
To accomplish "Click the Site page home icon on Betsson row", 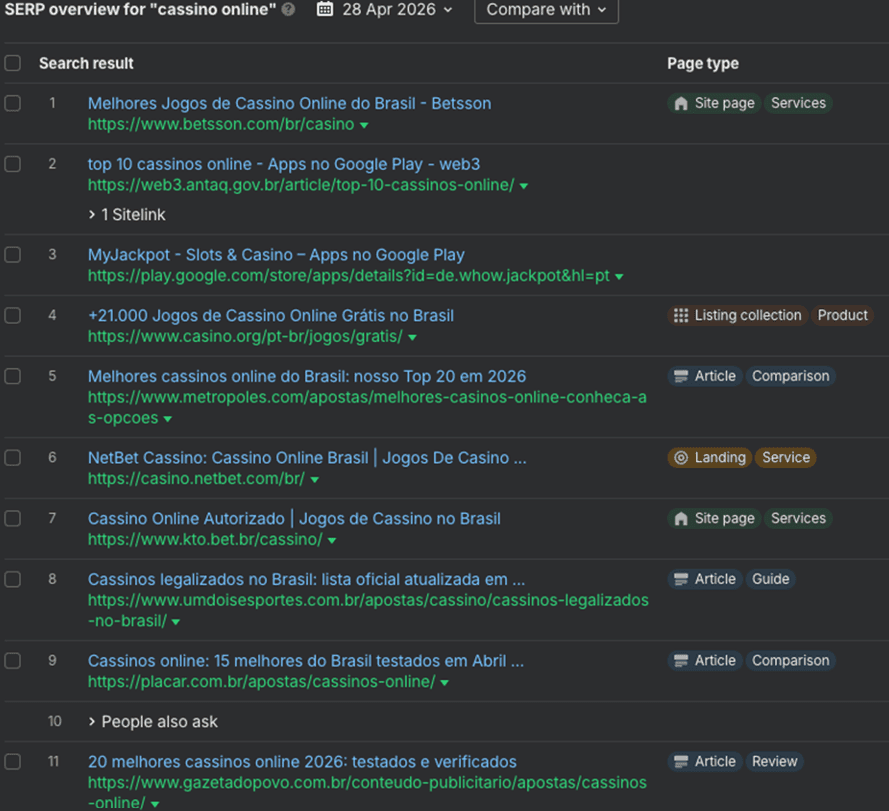I will pyautogui.click(x=681, y=103).
